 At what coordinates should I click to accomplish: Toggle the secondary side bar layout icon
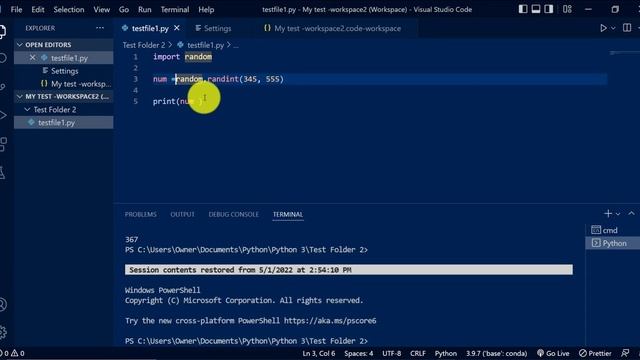[x=549, y=9]
